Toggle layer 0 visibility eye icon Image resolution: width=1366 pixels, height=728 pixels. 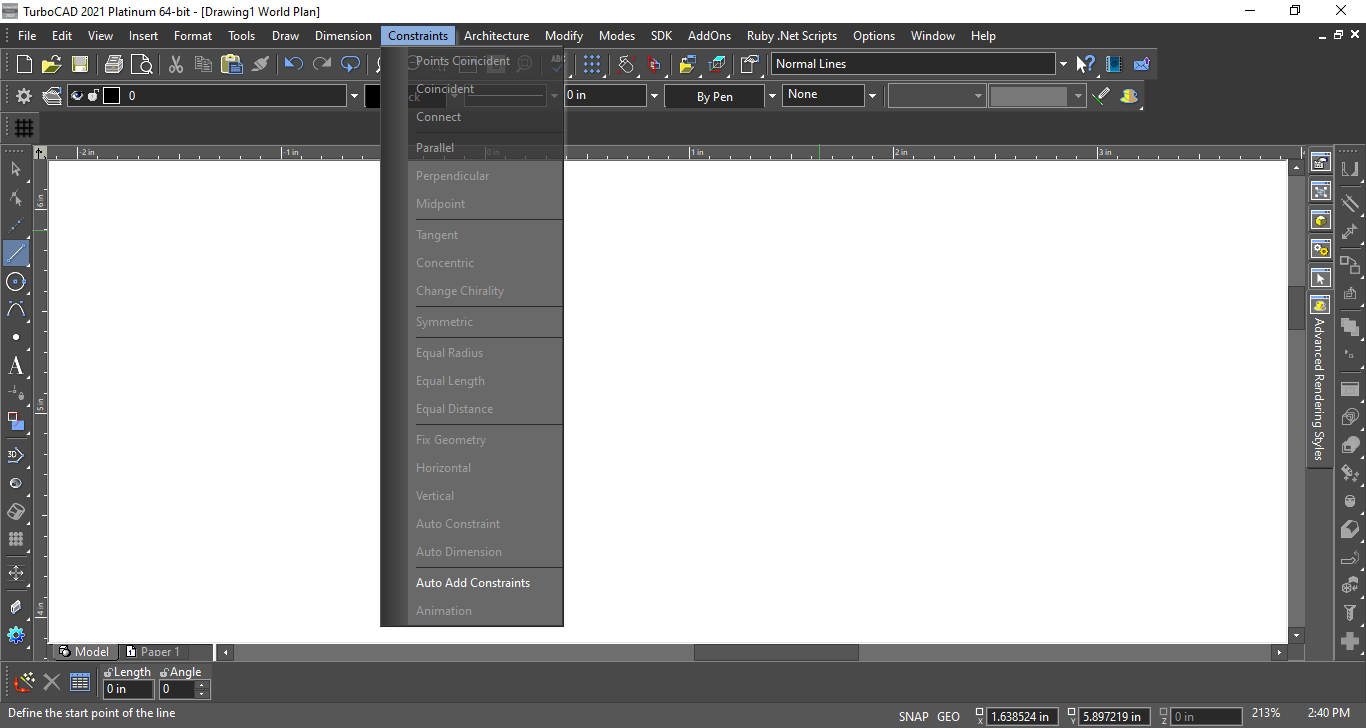point(77,96)
